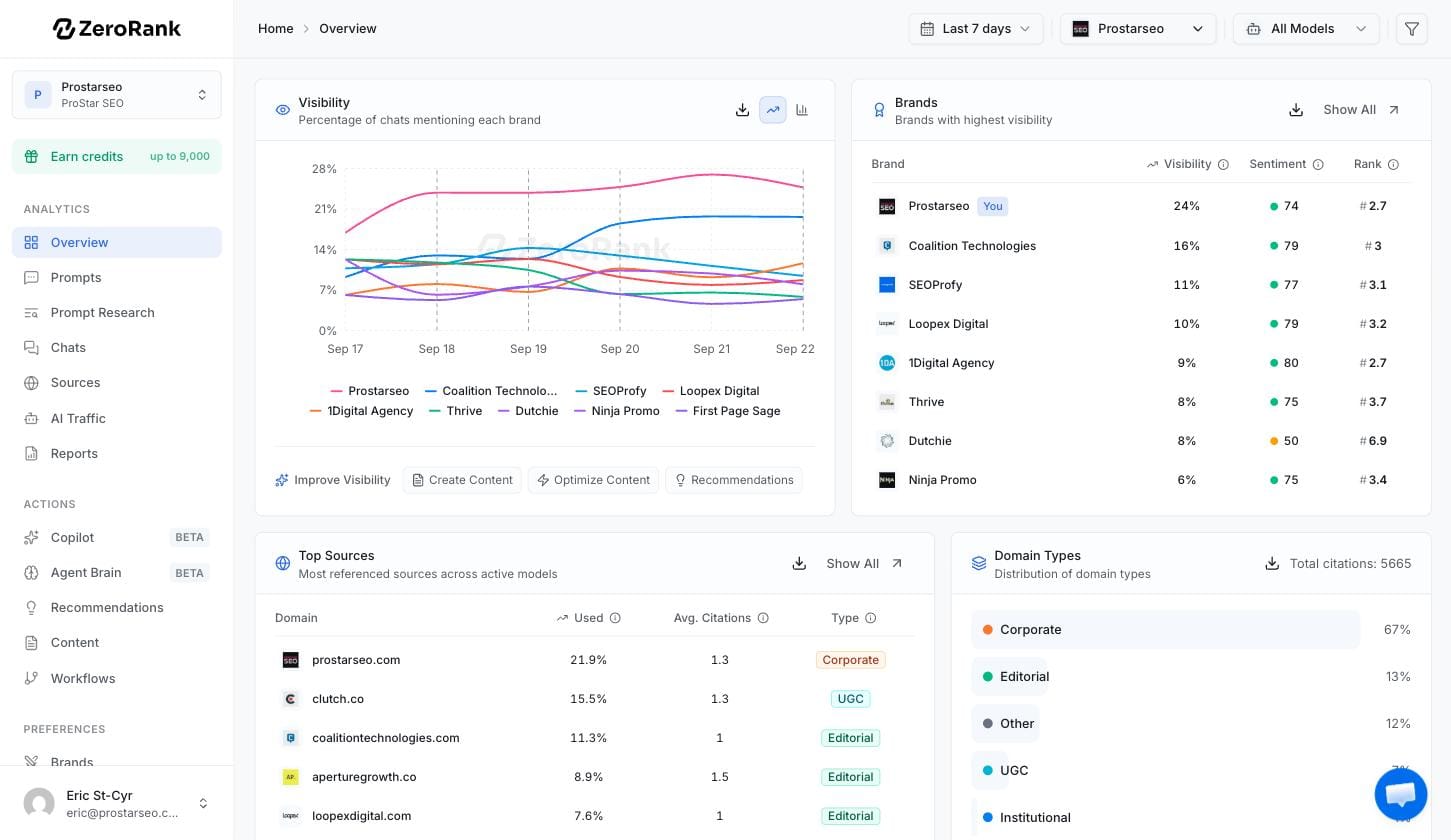
Task: Click the globe icon beside Top Sources
Action: 282,564
